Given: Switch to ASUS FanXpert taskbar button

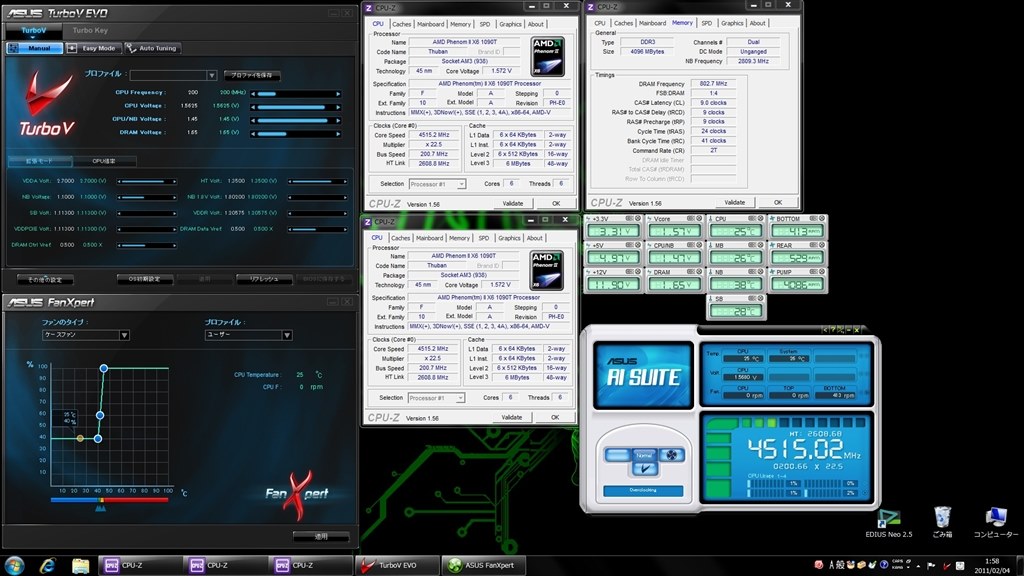Looking at the screenshot, I should 484,565.
